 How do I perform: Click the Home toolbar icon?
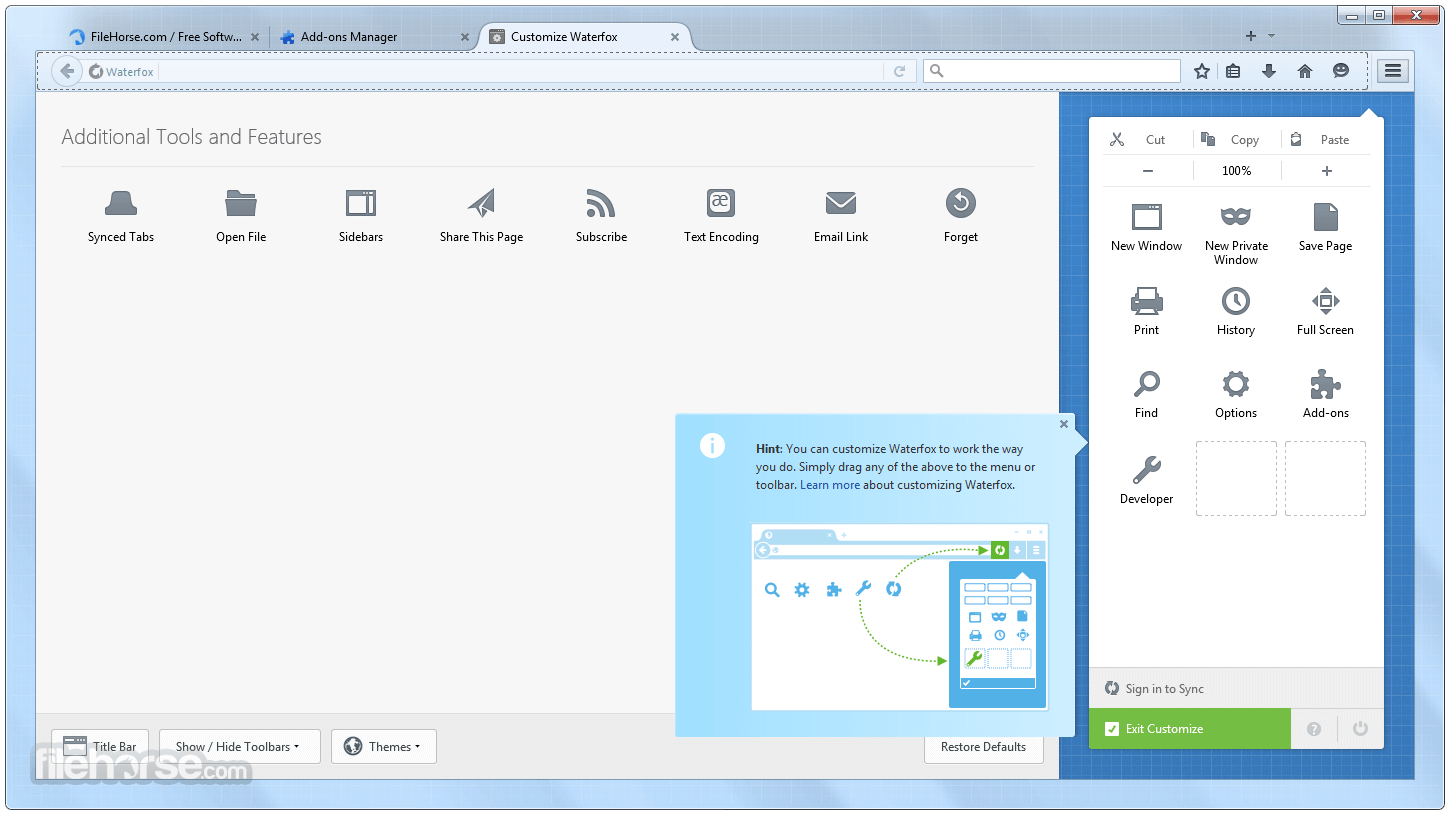pos(1305,71)
